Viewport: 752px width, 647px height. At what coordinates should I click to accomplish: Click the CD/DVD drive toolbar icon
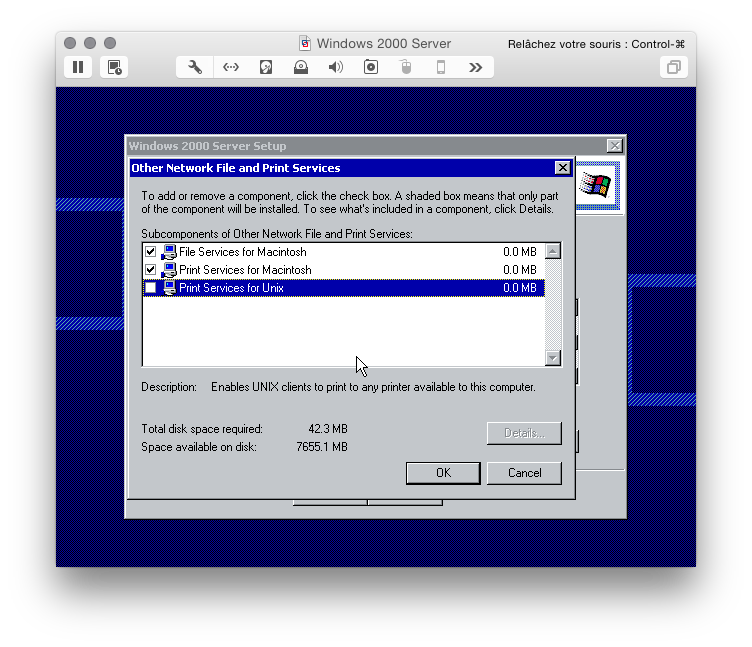[x=301, y=67]
